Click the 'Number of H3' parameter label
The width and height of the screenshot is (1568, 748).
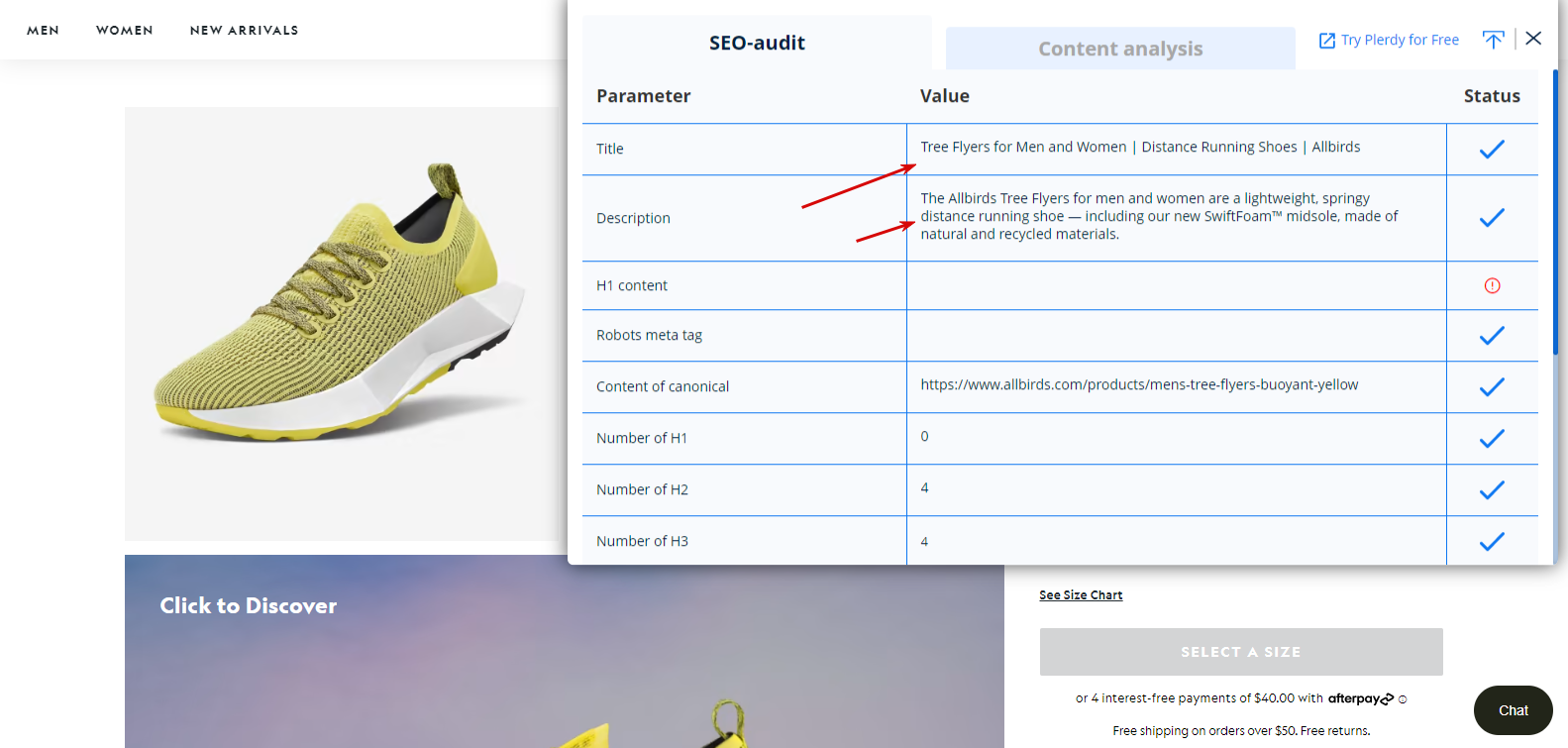pyautogui.click(x=642, y=542)
